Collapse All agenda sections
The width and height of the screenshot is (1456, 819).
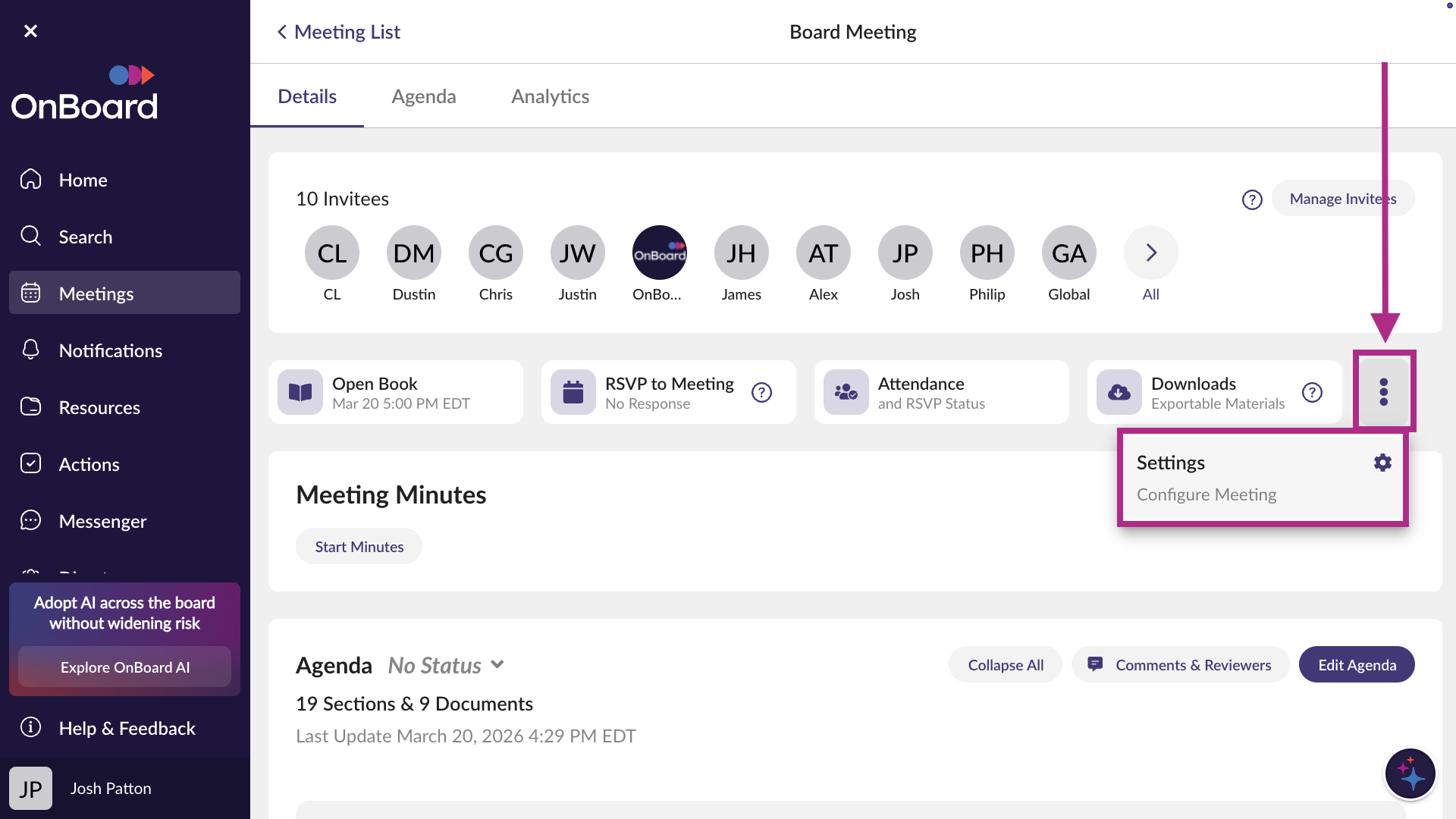pyautogui.click(x=1005, y=665)
